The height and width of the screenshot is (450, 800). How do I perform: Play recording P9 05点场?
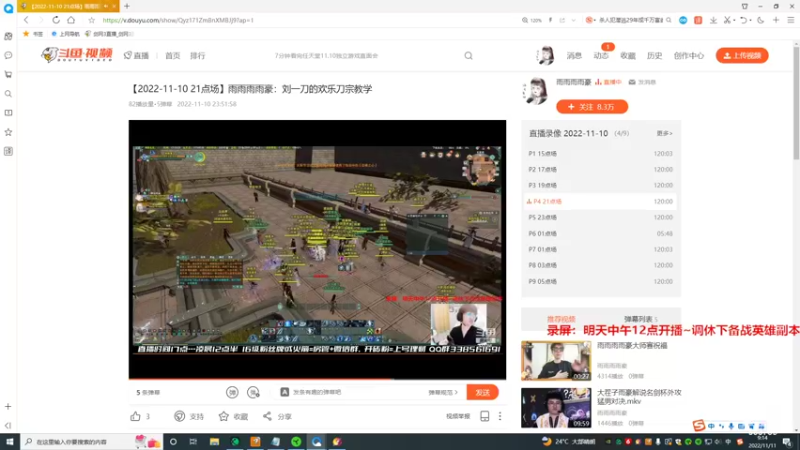(601, 282)
